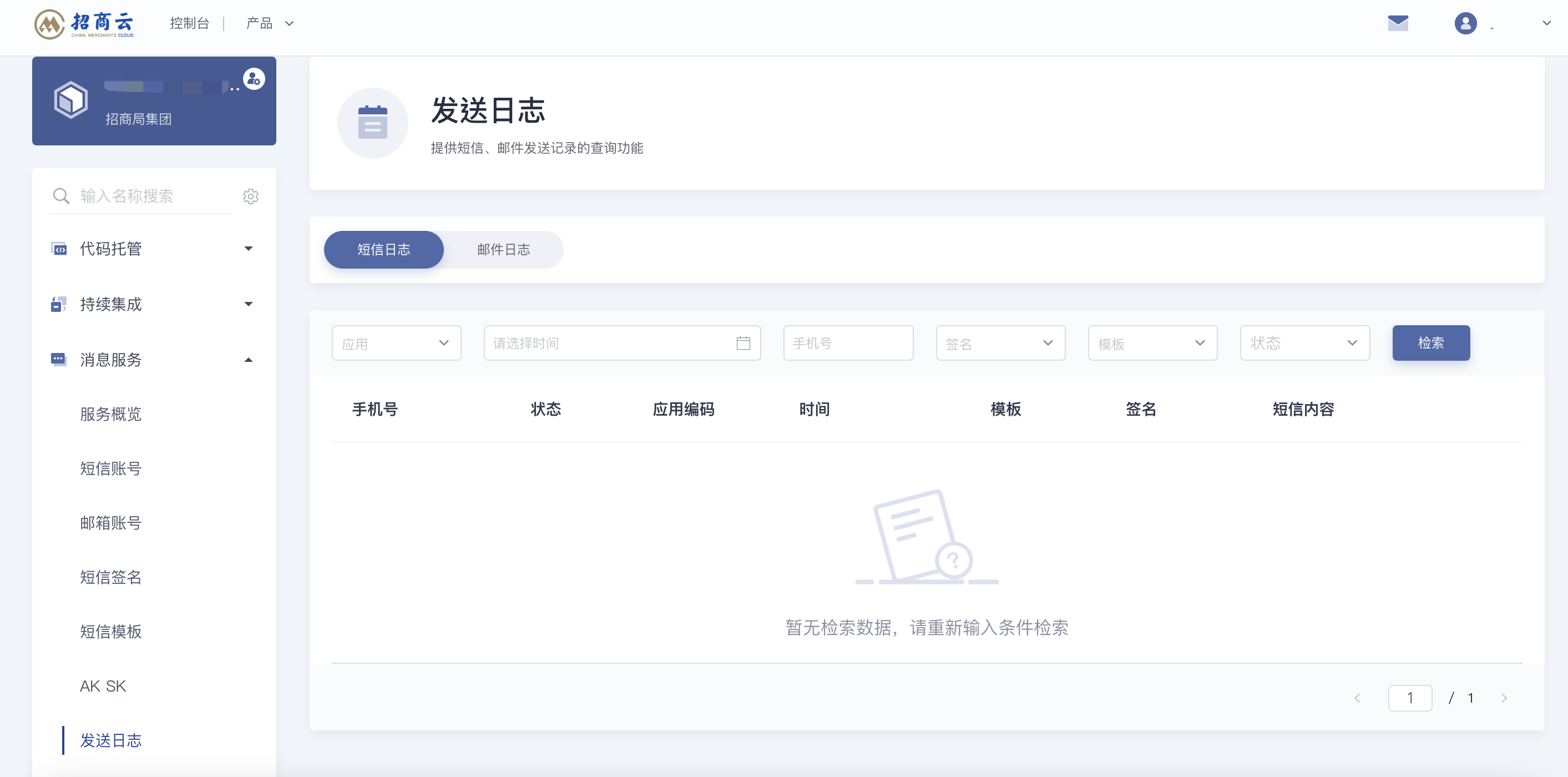Click 签名 column header

click(1141, 409)
